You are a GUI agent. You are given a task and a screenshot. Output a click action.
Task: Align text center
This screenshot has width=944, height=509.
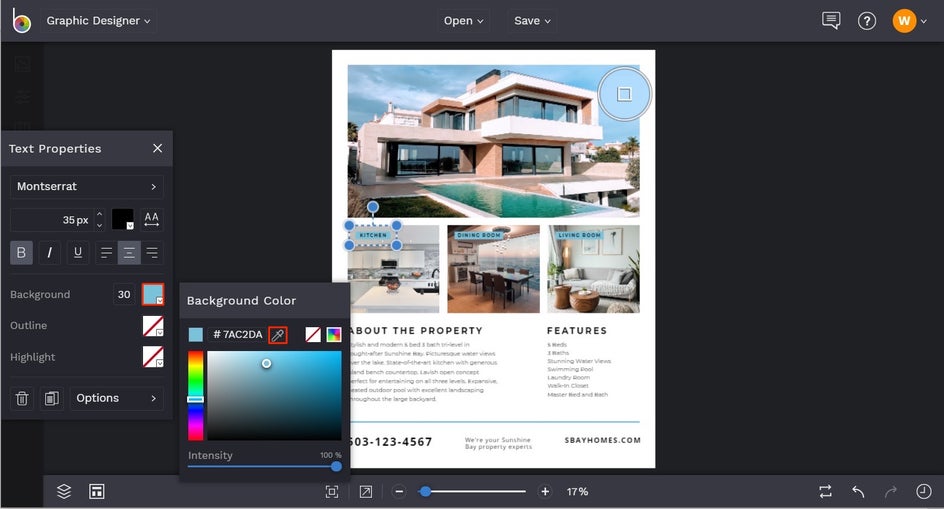tap(129, 252)
